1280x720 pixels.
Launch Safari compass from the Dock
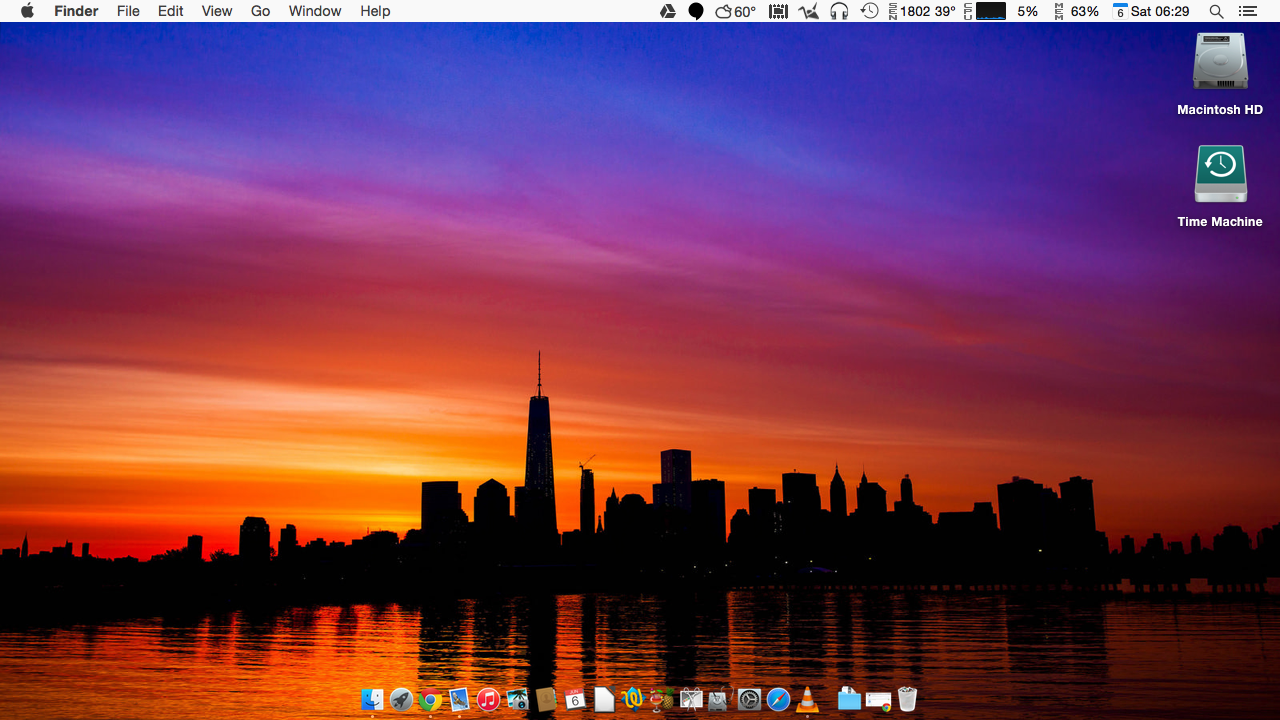(778, 699)
